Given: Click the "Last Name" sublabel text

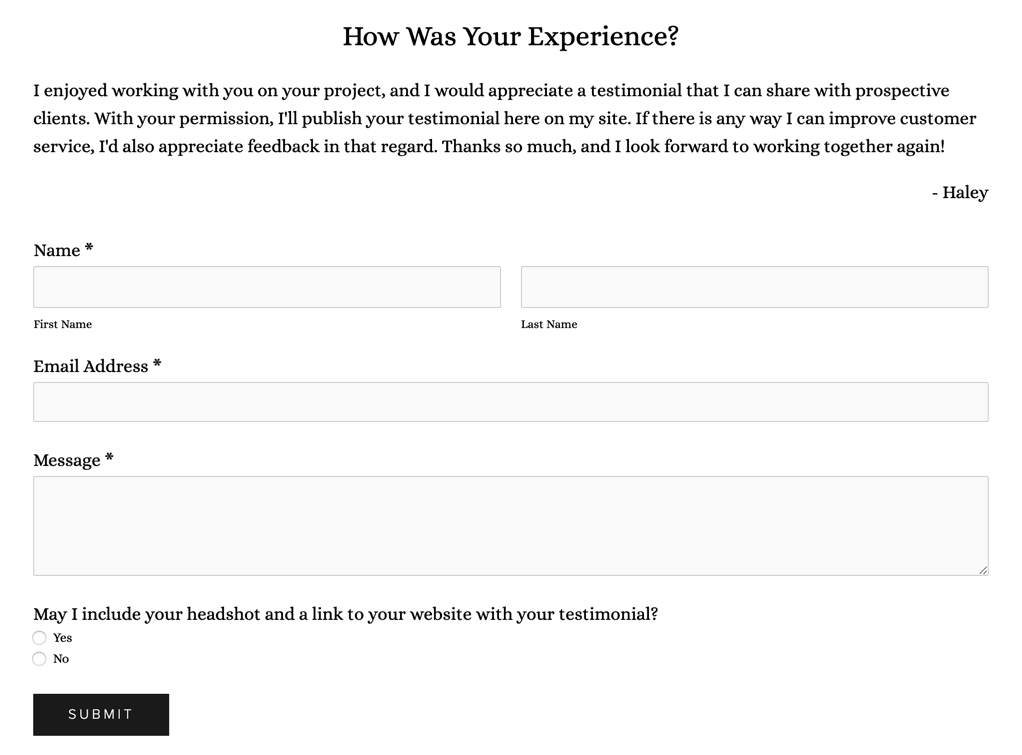Looking at the screenshot, I should [x=549, y=324].
